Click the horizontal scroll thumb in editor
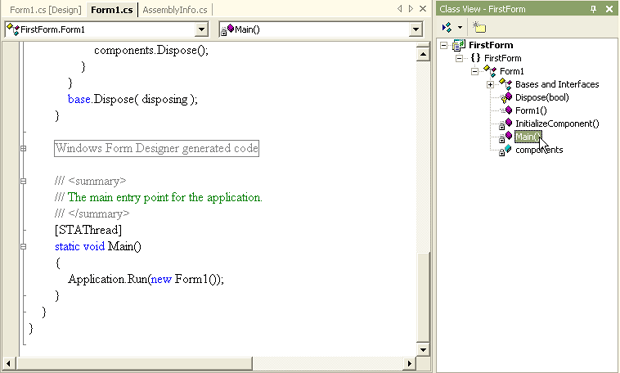Image resolution: width=620 pixels, height=373 pixels. [134, 363]
